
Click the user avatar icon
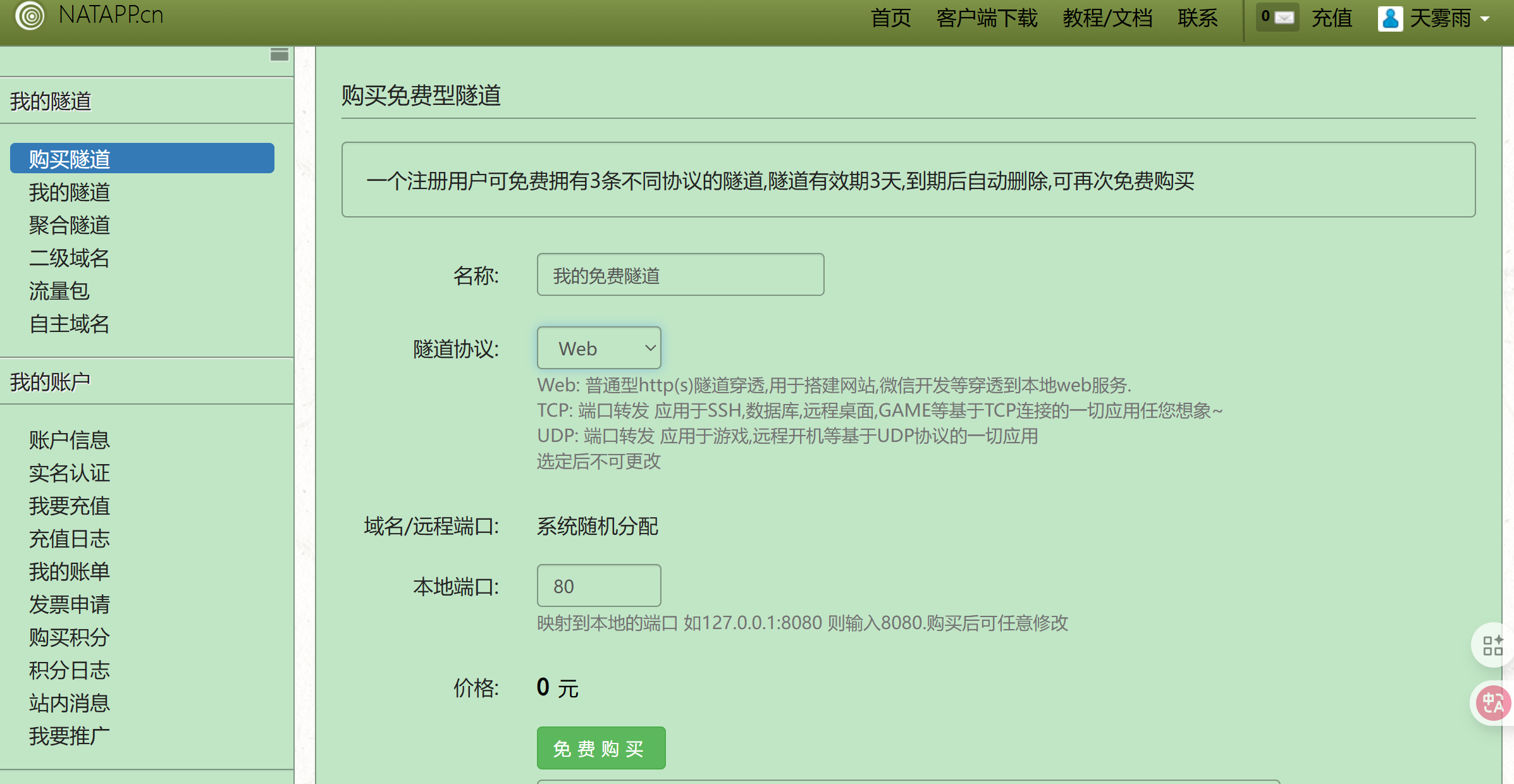1389,18
